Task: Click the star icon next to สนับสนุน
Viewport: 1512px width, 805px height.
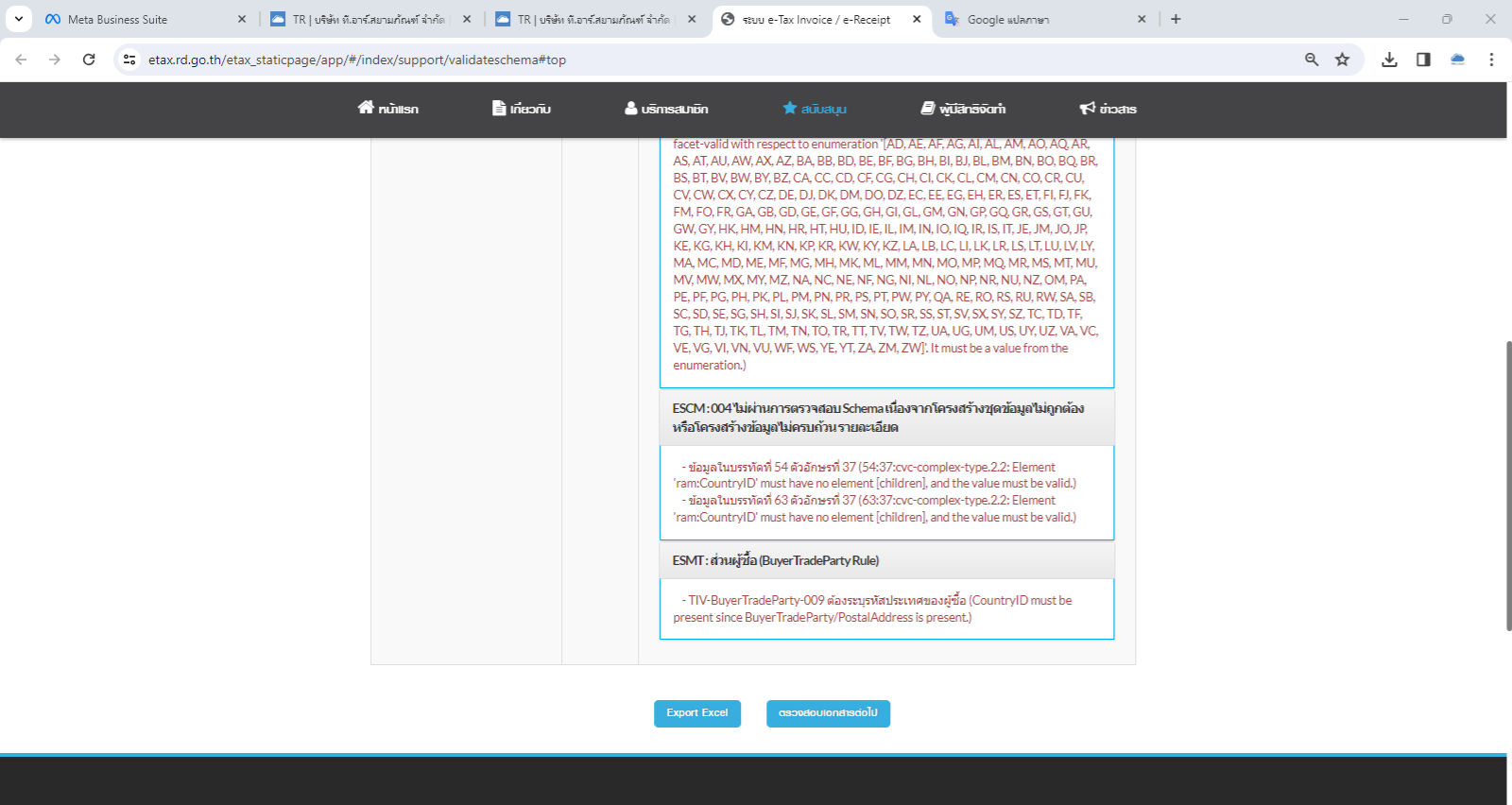Action: click(790, 108)
